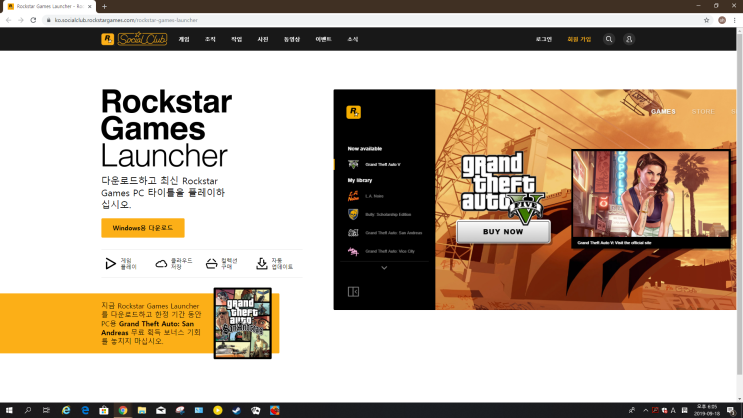
Task: Select the L.A. Noire library icon
Action: [x=353, y=196]
